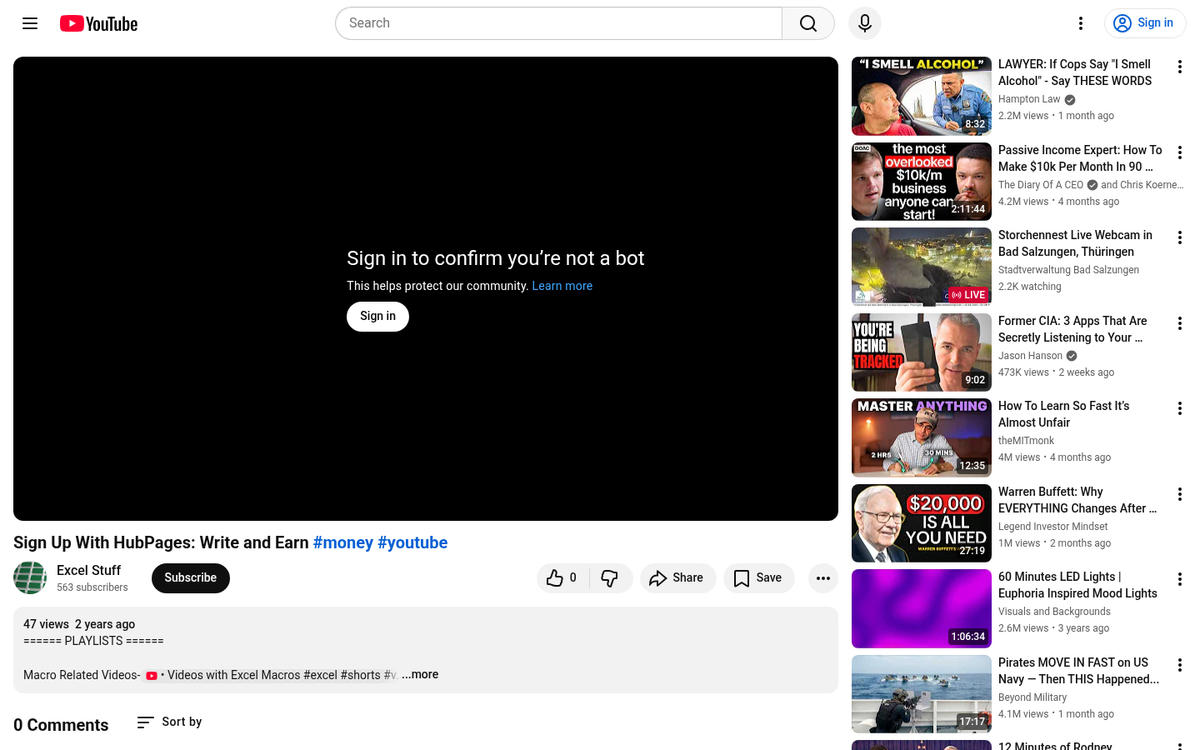This screenshot has height=750, width=1200.
Task: Open the #money hashtag link
Action: (343, 542)
